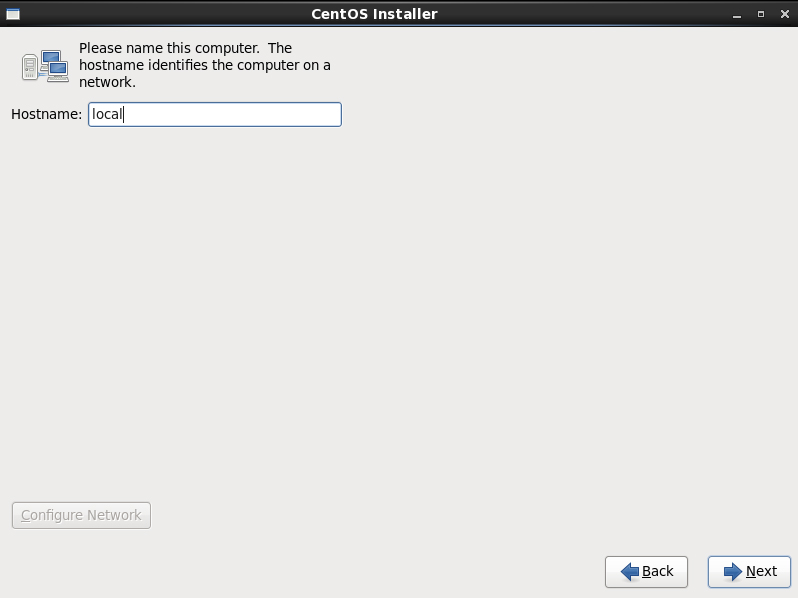Minimize the CentOS Installer window

tap(736, 14)
